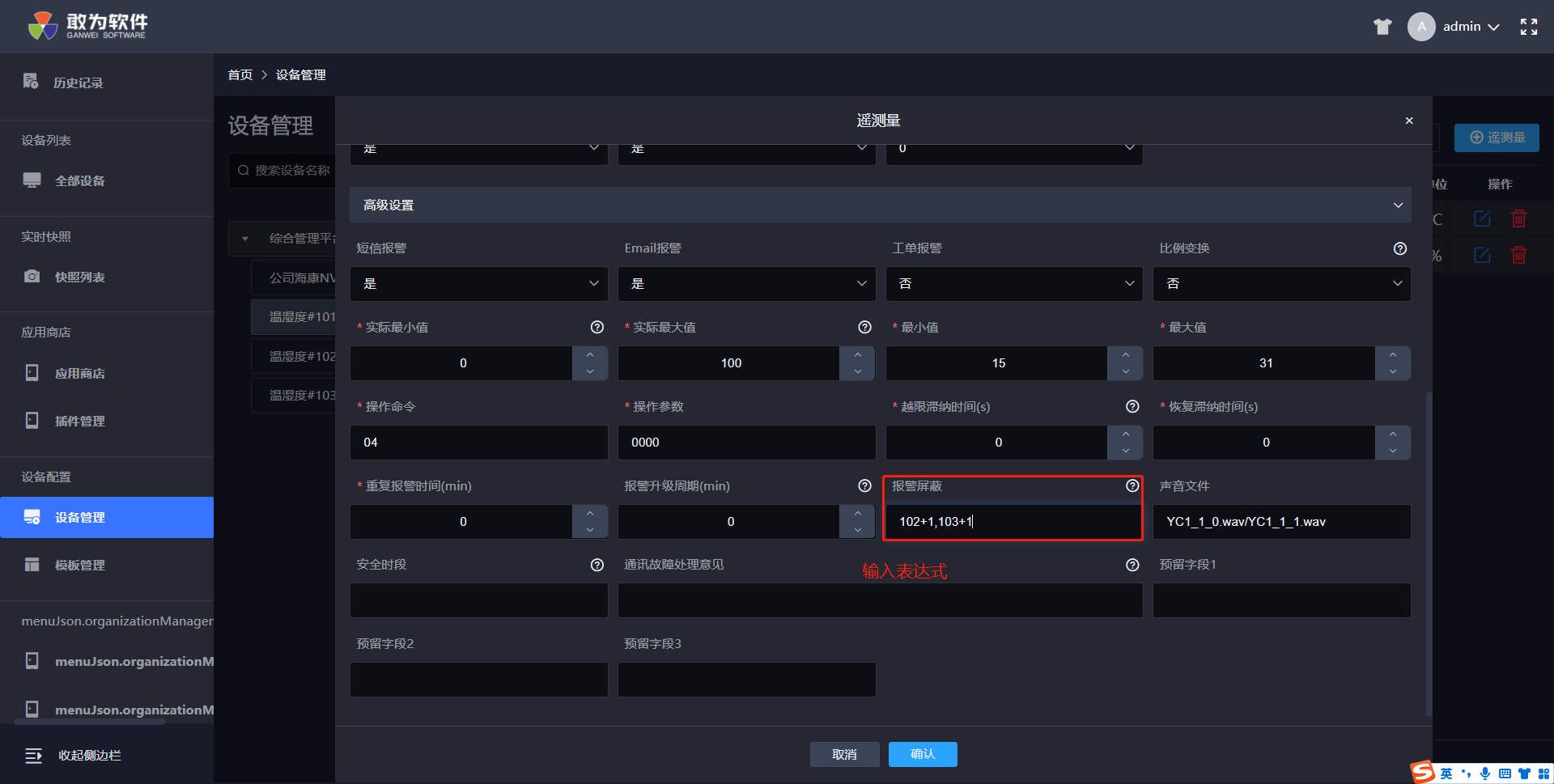Image resolution: width=1554 pixels, height=784 pixels.
Task: Close the 遥测量 dialog
Action: point(1409,121)
